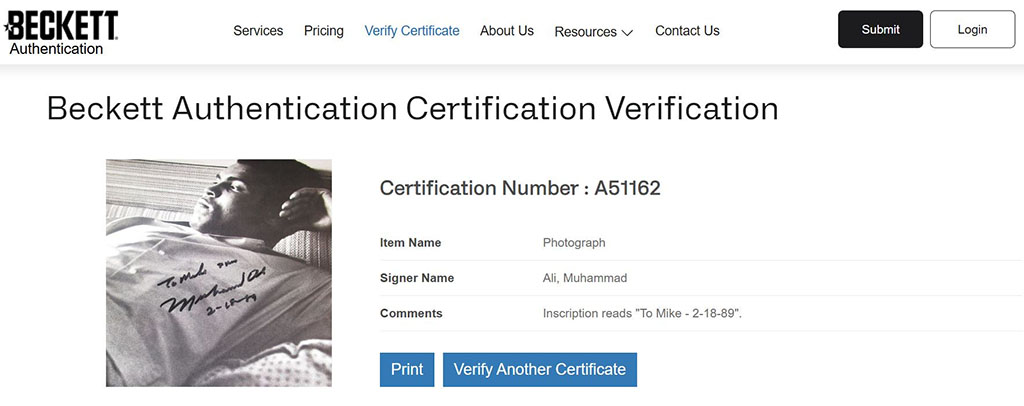The image size is (1024, 406).
Task: Print the certificate verification
Action: (407, 369)
